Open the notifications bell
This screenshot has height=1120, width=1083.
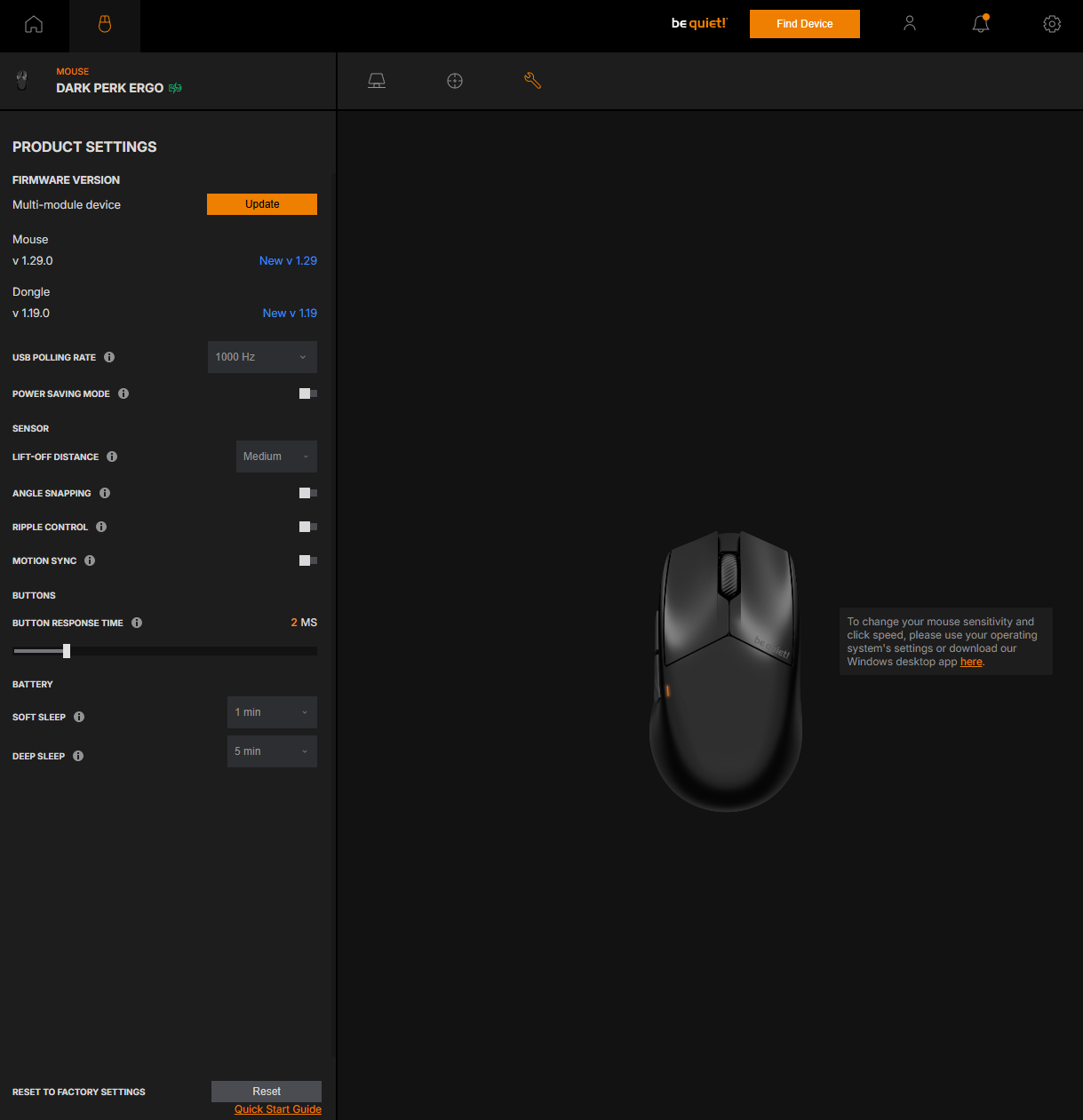980,24
